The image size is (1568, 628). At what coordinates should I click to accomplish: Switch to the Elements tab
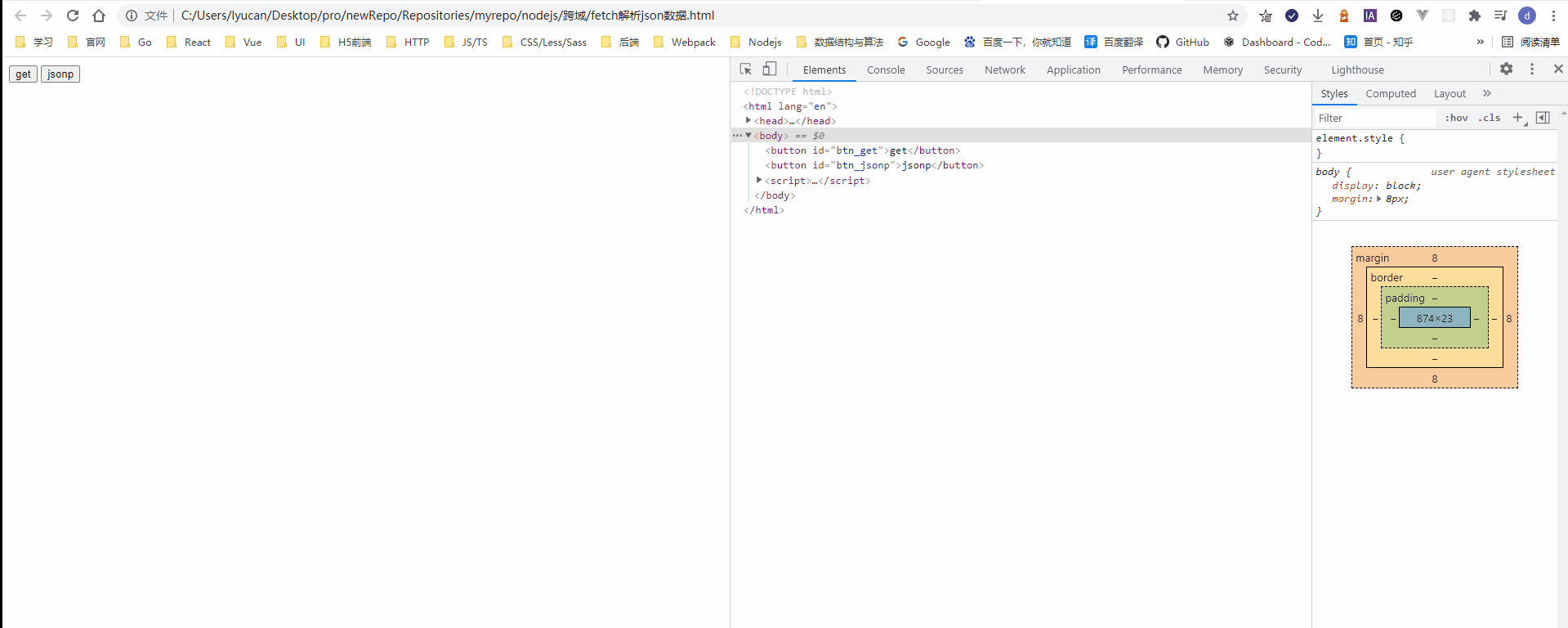[824, 70]
